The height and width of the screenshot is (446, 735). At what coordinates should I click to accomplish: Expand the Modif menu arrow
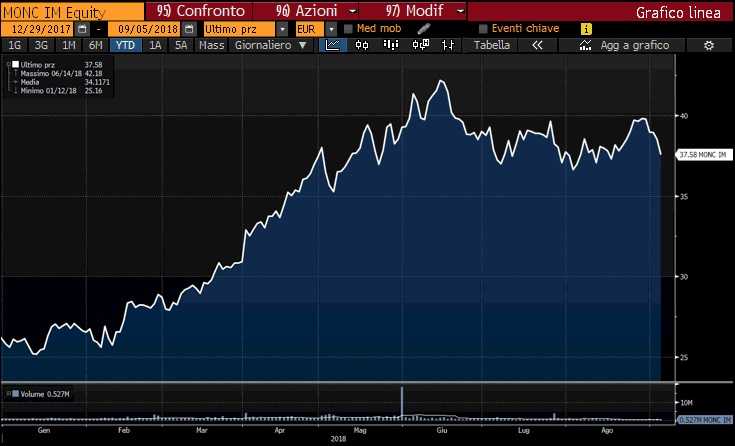[460, 11]
